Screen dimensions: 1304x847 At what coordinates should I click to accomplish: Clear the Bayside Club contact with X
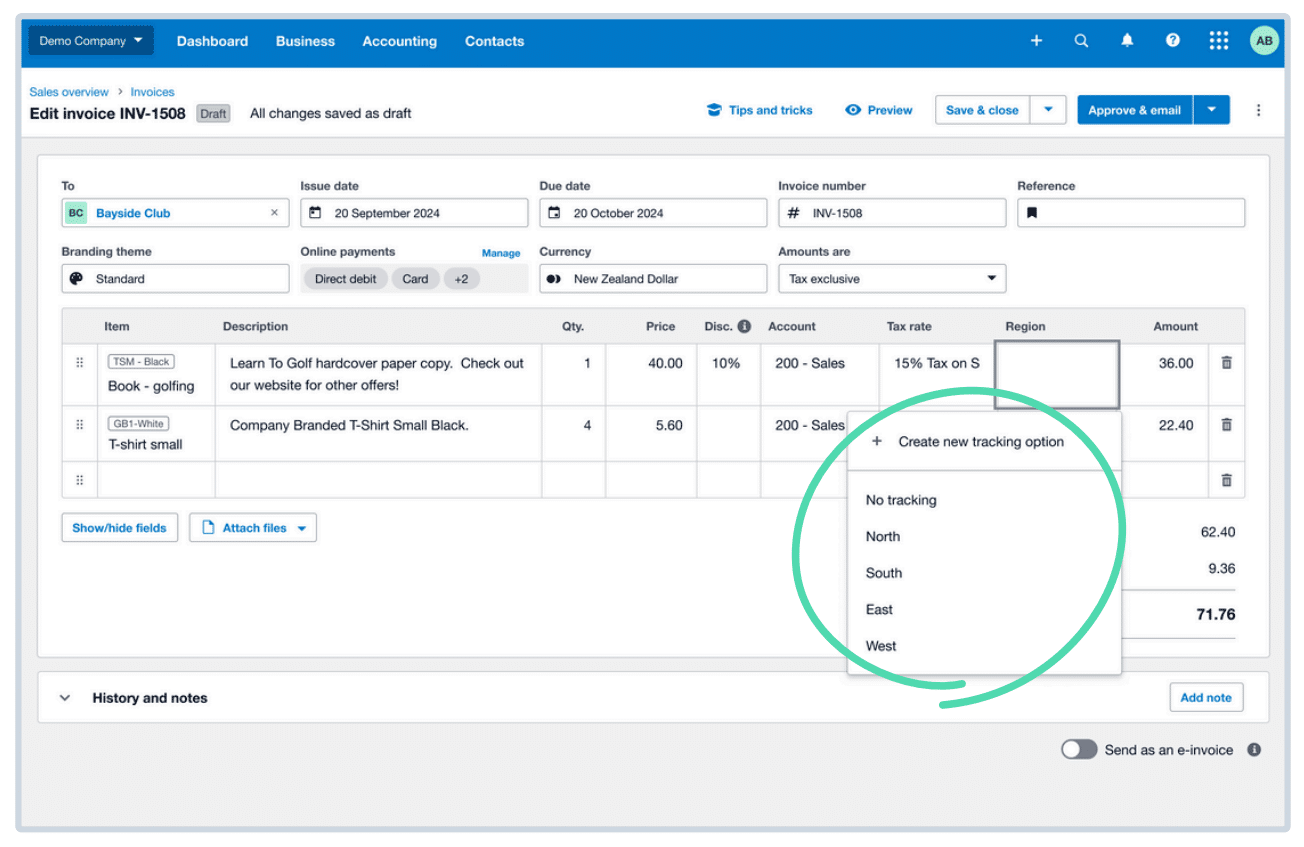coord(274,213)
